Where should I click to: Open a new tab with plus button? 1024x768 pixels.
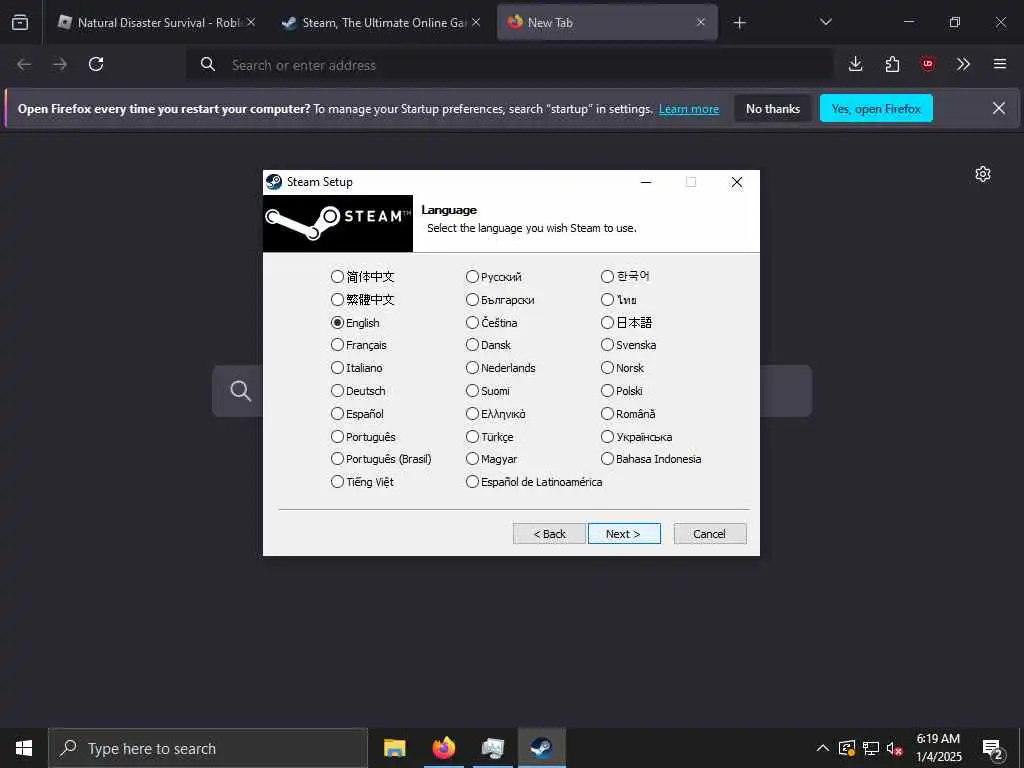click(739, 23)
